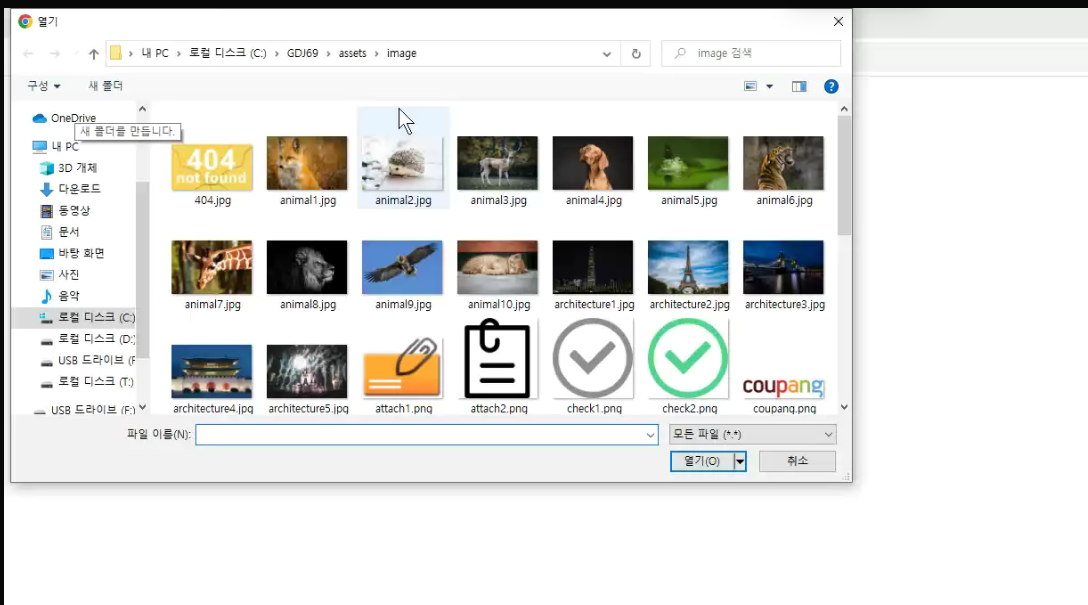
Task: Click the view mode thumbnail icon
Action: [750, 86]
